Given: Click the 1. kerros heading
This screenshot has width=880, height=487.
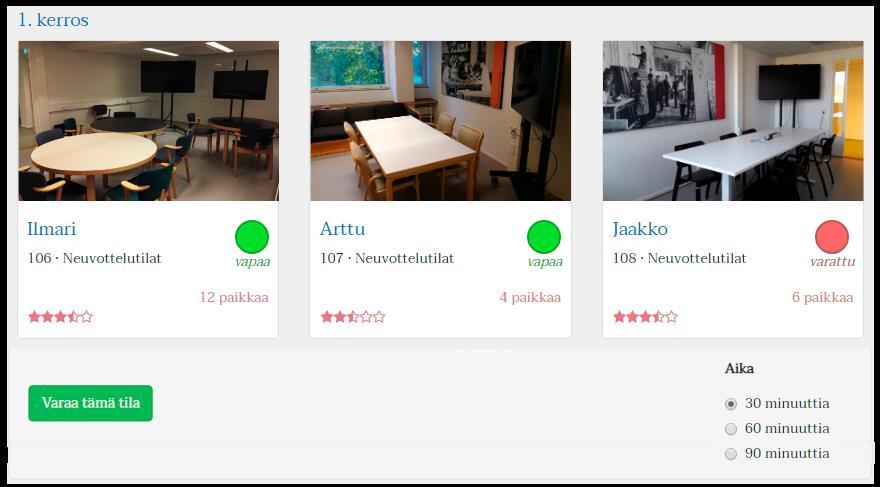Looking at the screenshot, I should coord(53,20).
